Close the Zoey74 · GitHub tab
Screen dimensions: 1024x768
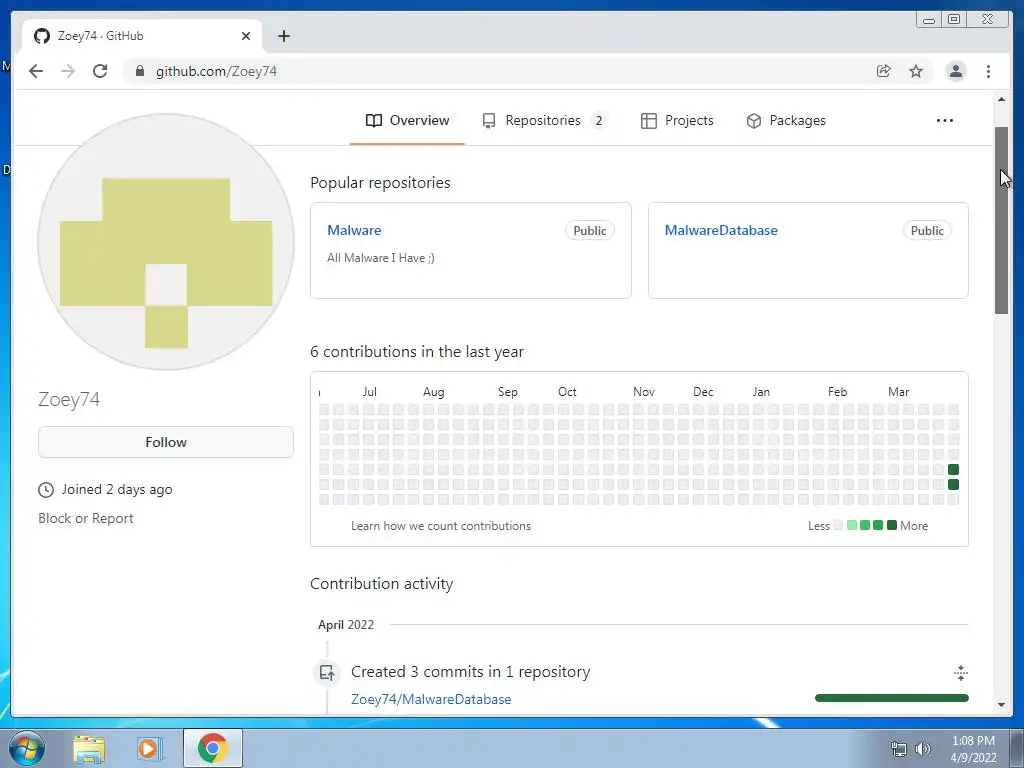(246, 36)
